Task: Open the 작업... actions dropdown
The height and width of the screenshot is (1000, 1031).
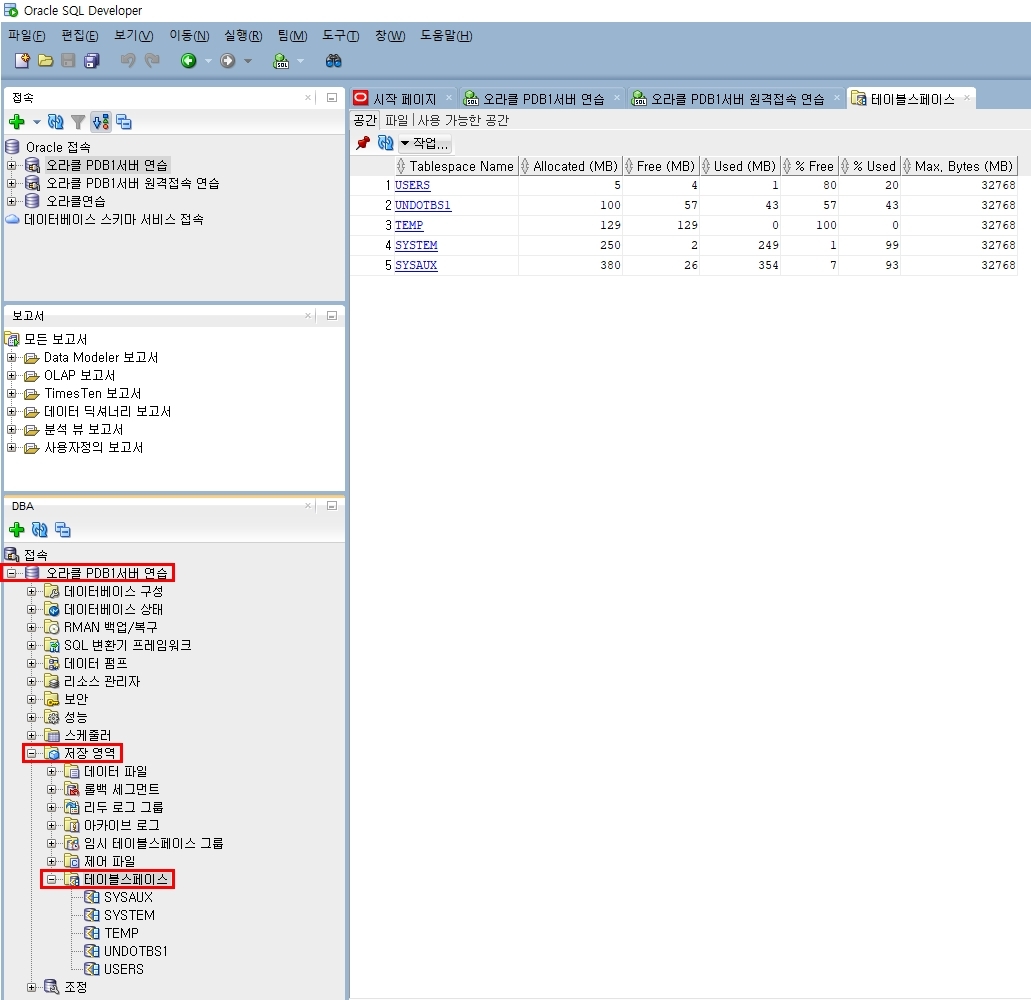Action: pos(425,143)
